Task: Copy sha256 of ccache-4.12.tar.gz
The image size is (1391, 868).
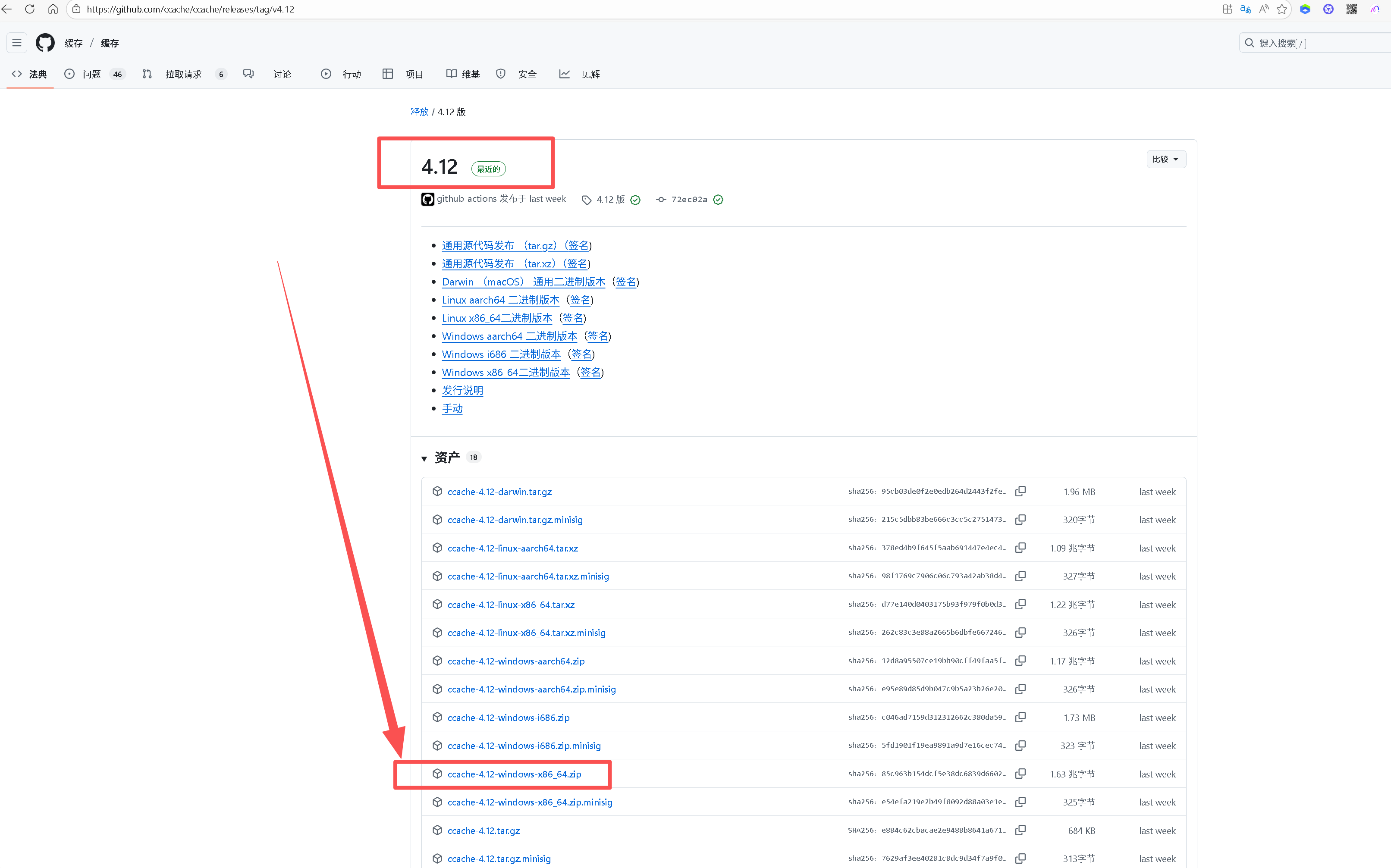Action: click(x=1020, y=830)
